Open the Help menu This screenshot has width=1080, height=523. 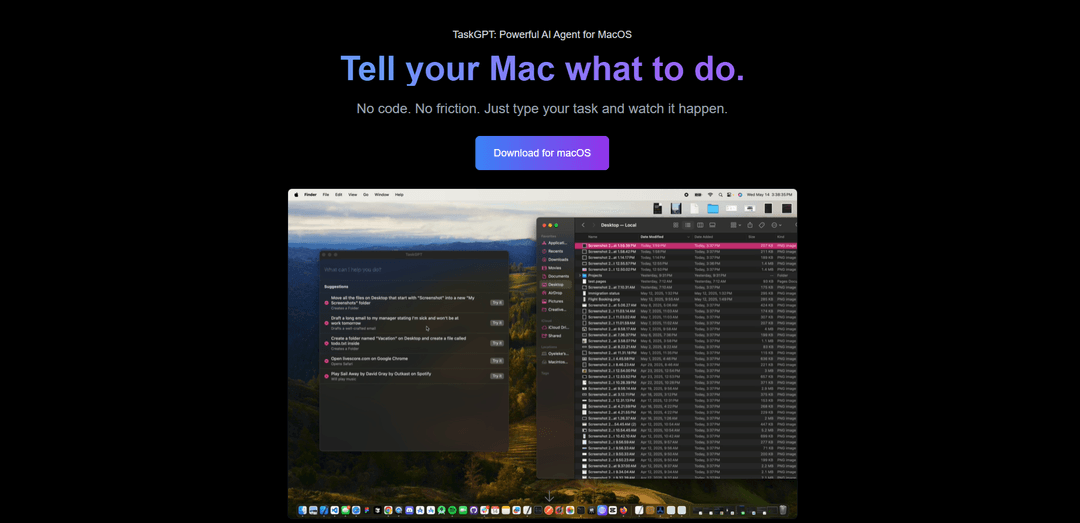click(399, 195)
